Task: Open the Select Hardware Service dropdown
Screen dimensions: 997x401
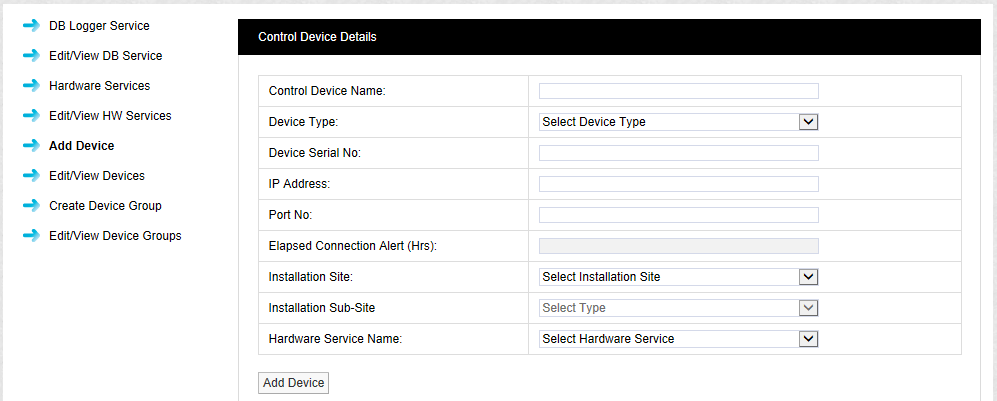Action: coord(679,339)
